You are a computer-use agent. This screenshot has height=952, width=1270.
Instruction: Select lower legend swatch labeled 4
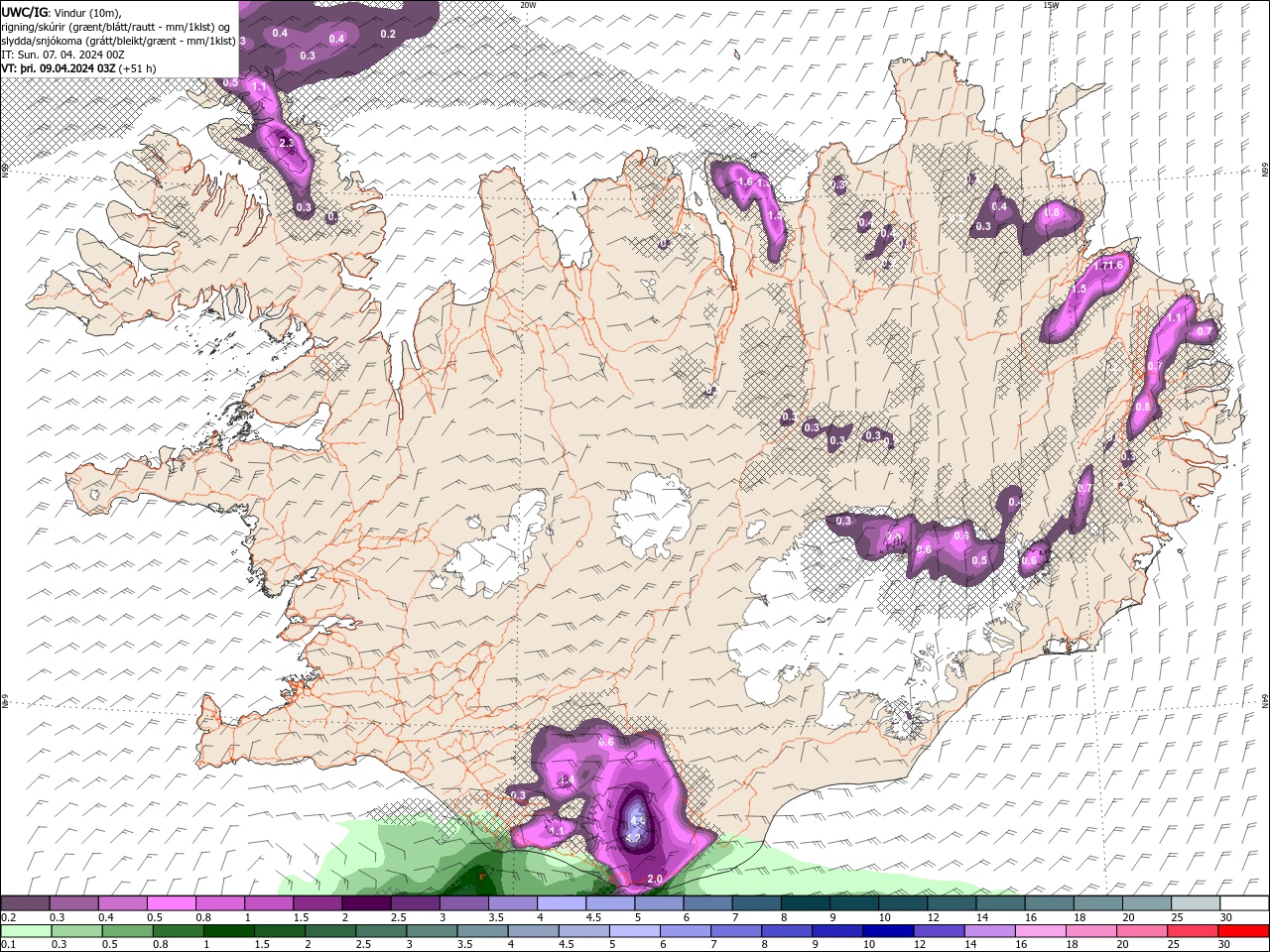[x=533, y=931]
